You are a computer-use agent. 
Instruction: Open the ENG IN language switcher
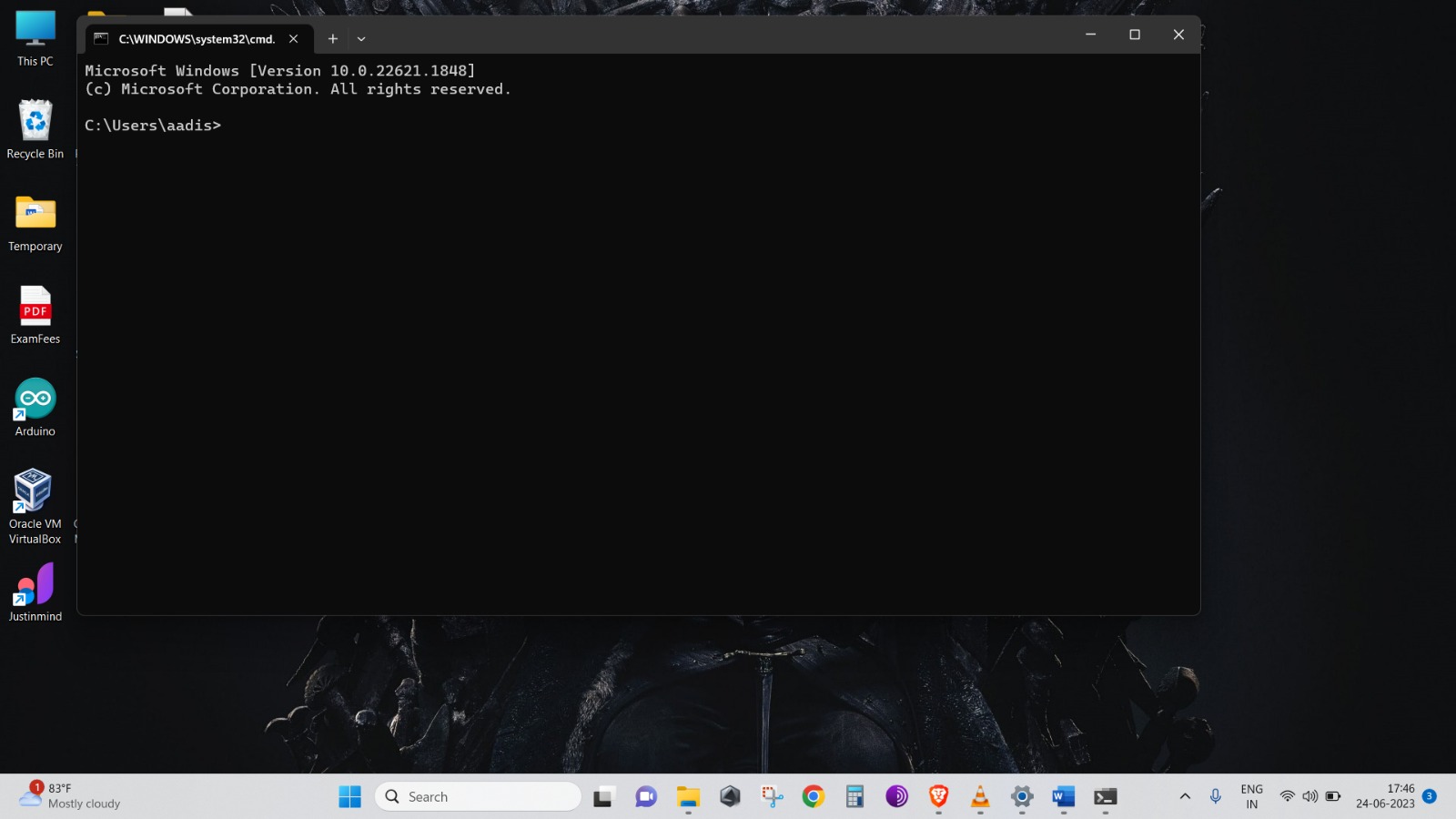pyautogui.click(x=1251, y=797)
